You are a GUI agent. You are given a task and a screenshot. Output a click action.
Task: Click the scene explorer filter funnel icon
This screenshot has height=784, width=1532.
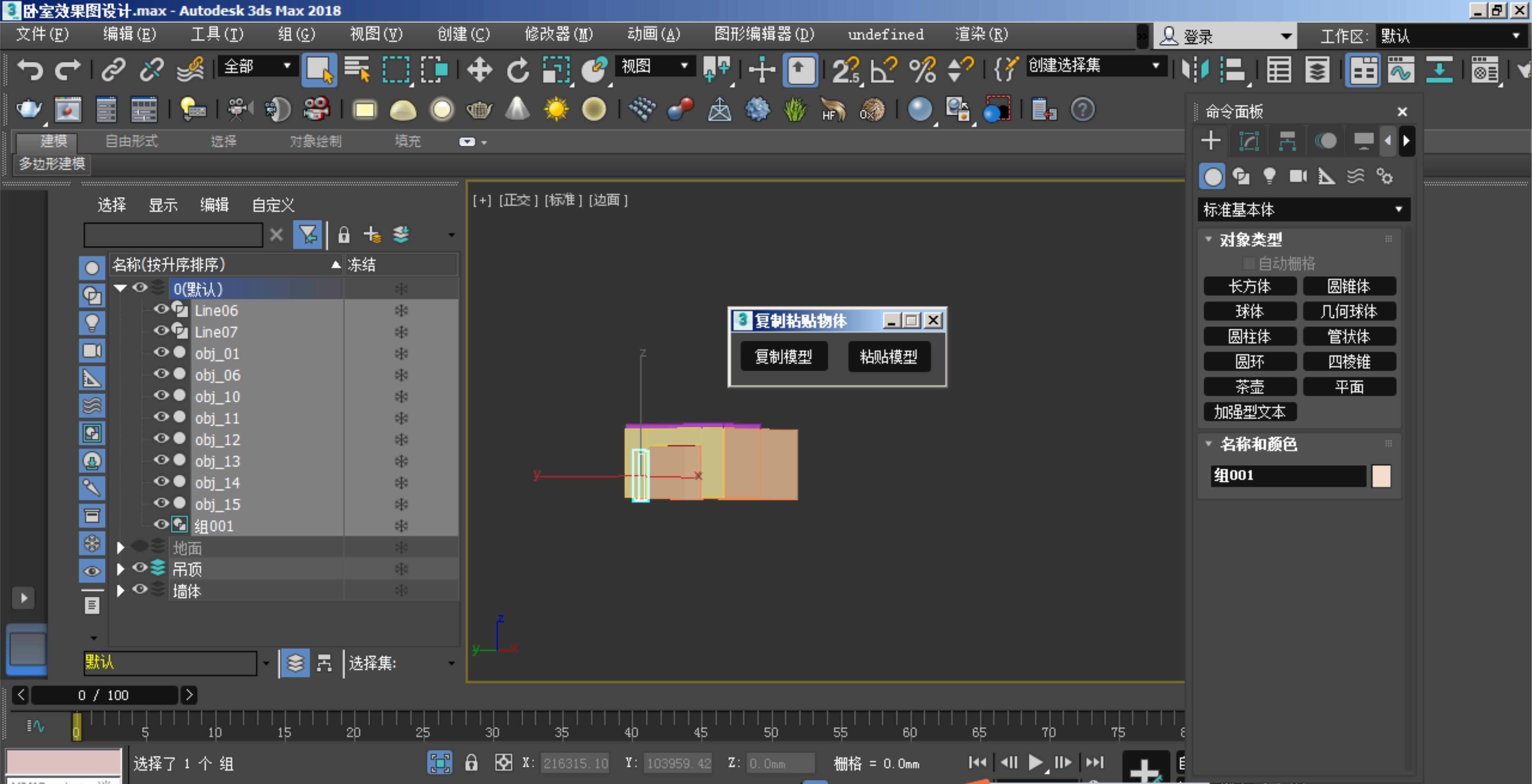tap(308, 235)
